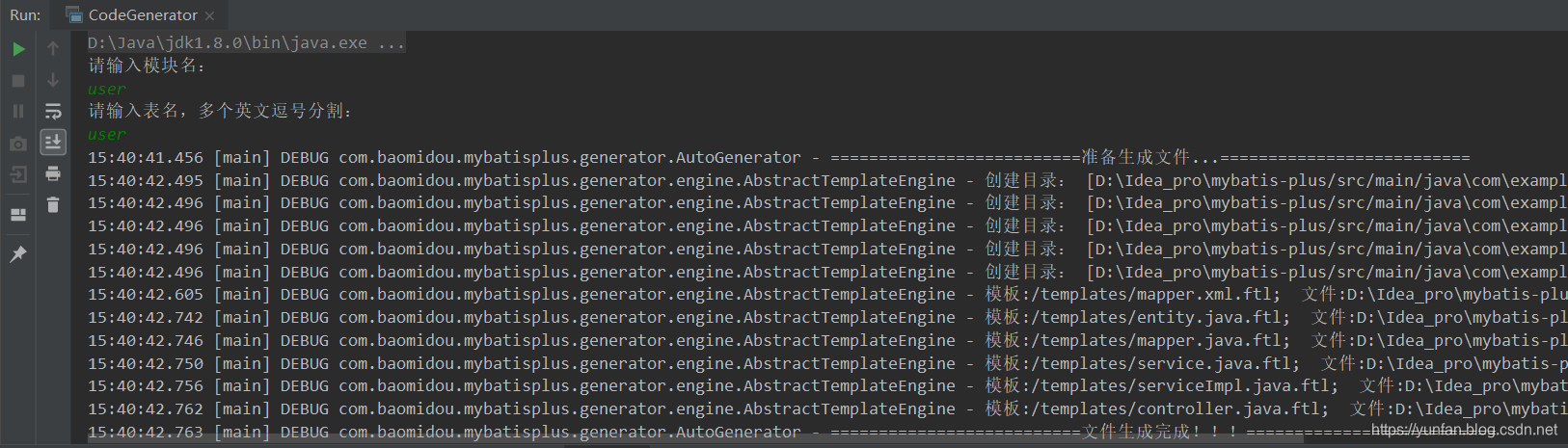Click the green Rerun button
This screenshot has height=448, width=1568.
(x=18, y=49)
